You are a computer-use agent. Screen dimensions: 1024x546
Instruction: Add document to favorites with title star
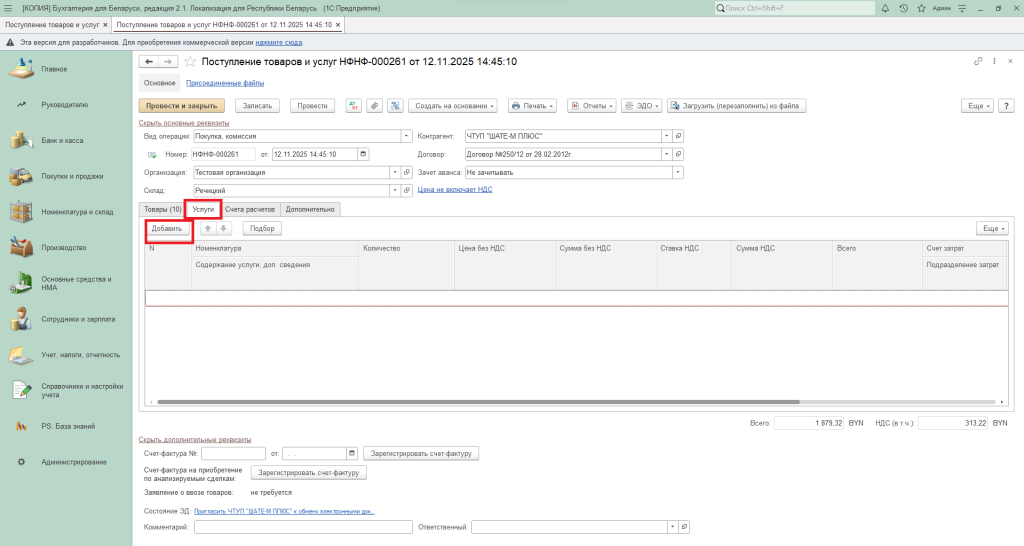click(190, 62)
